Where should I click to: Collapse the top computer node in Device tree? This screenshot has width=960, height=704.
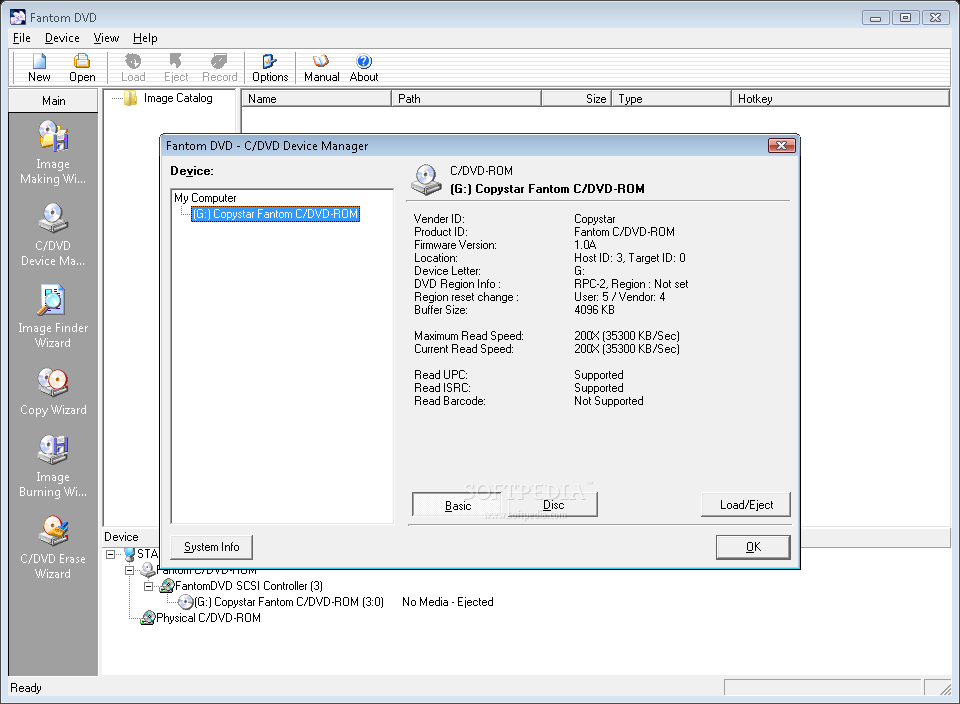tap(110, 554)
